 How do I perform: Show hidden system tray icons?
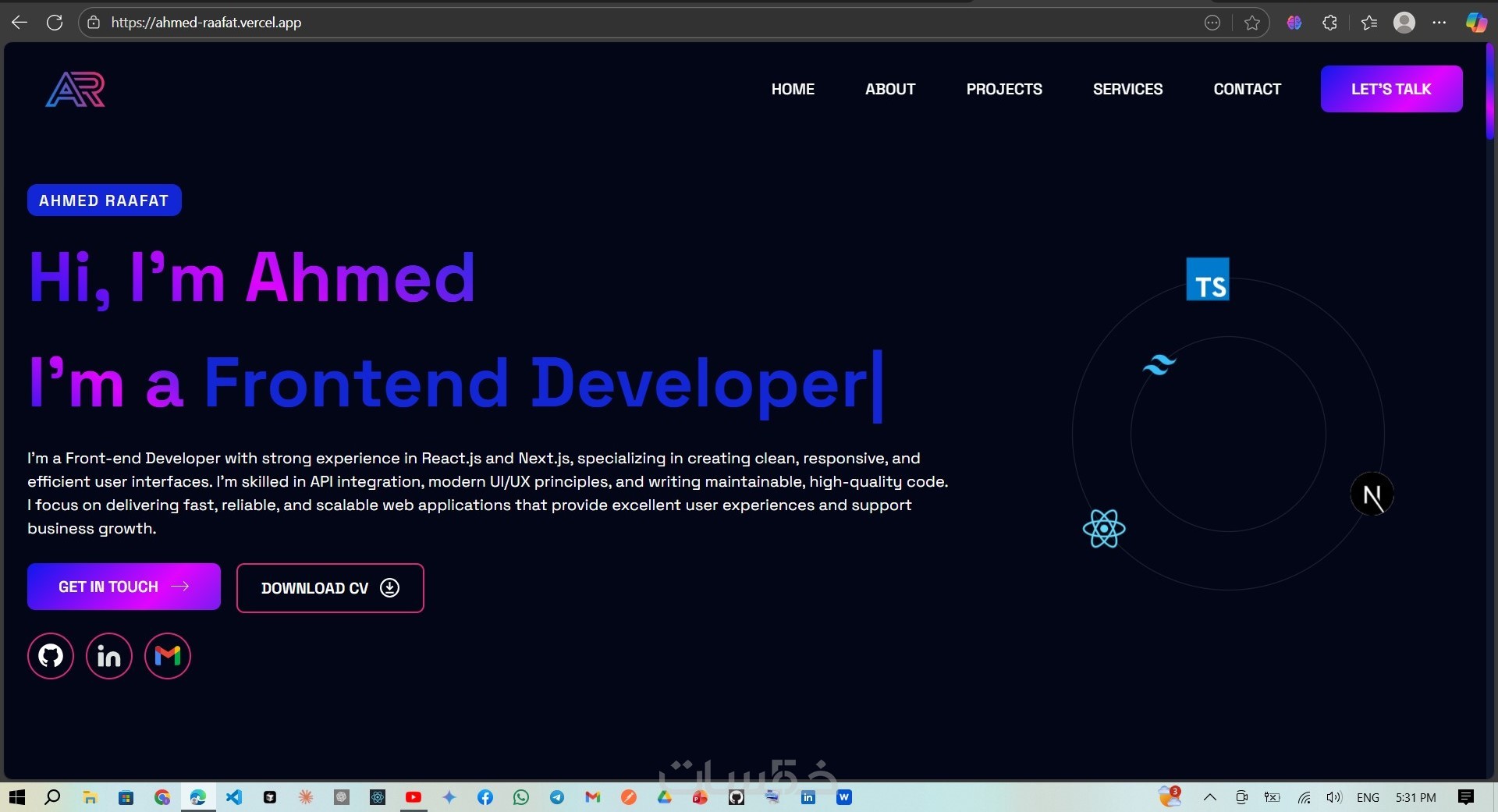[1210, 797]
